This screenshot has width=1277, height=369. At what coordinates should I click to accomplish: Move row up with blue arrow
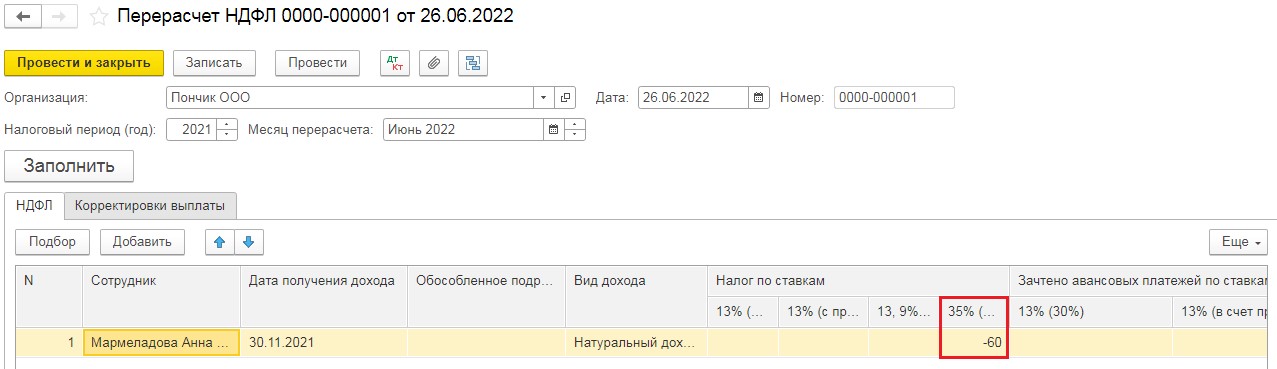pyautogui.click(x=219, y=241)
